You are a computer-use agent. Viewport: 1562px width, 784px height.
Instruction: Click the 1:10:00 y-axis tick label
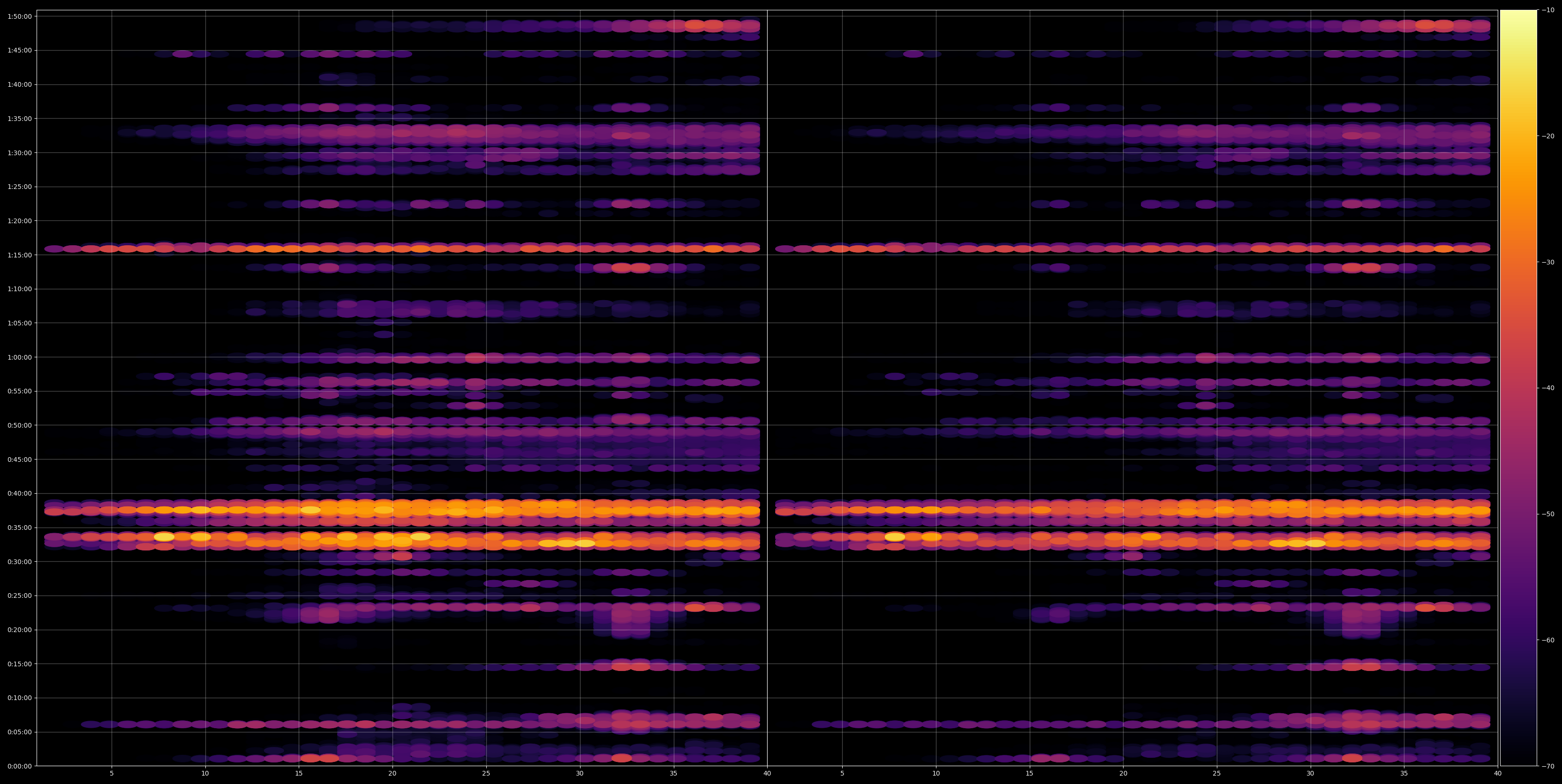pos(19,289)
